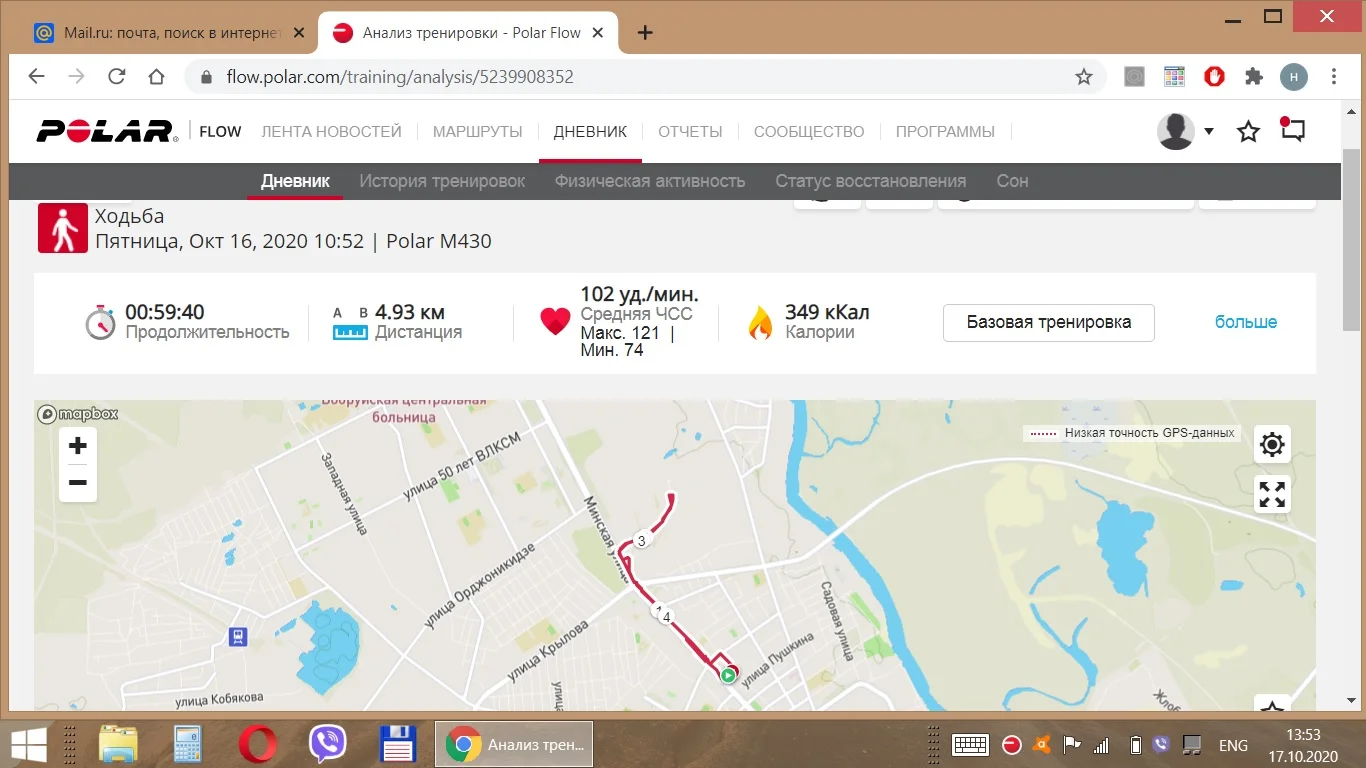The image size is (1366, 768).
Task: Click the mapbox logo link
Action: click(x=78, y=414)
